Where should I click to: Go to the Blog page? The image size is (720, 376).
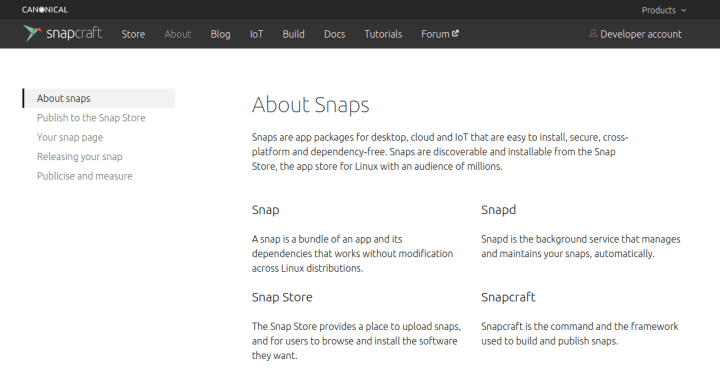[220, 34]
